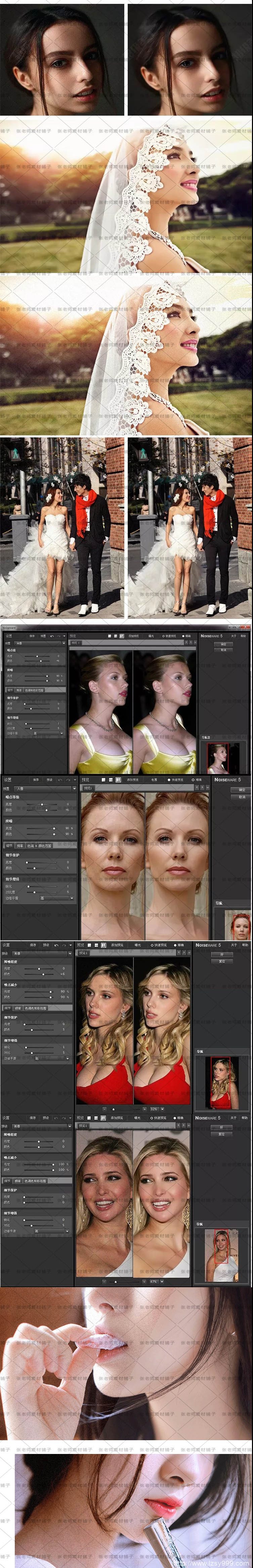
Task: Click redo arrow in red-dress Noiseware settings header
Action: tap(64, 945)
